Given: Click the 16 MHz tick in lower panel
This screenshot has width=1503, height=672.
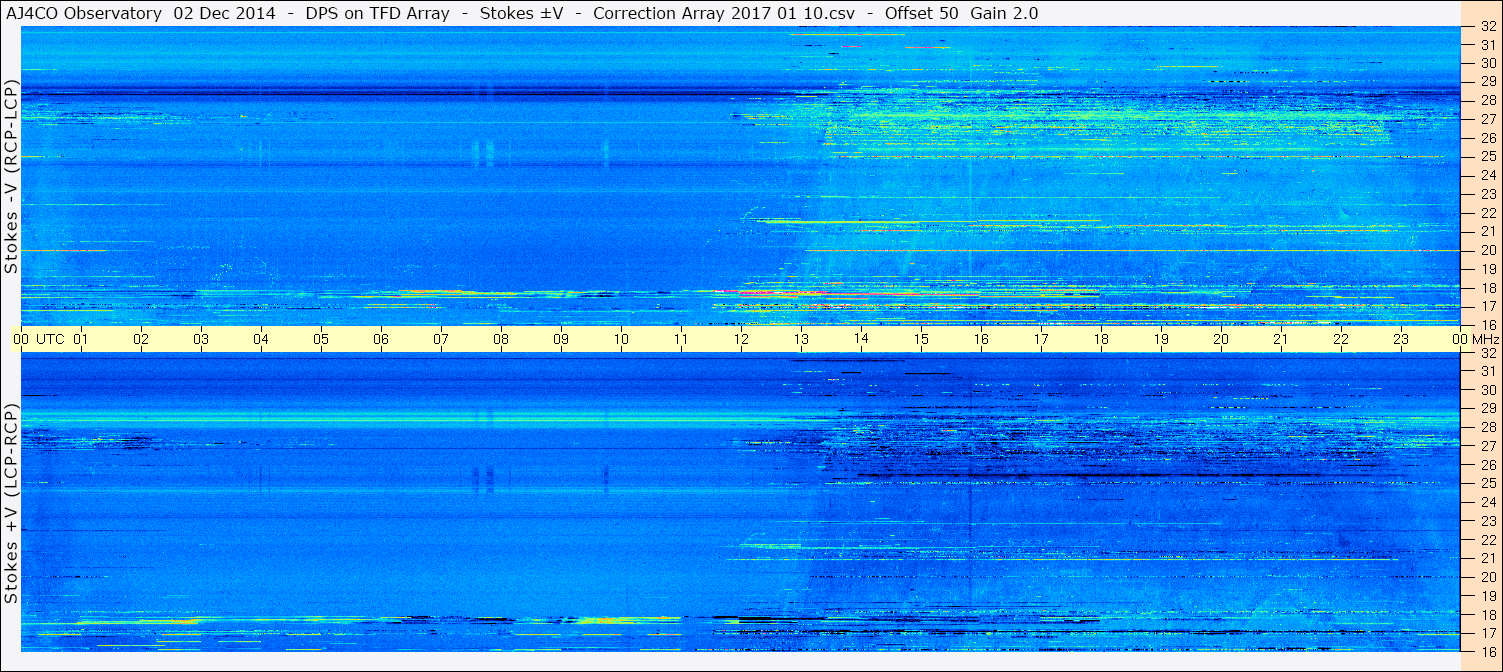Looking at the screenshot, I should click(1487, 650).
